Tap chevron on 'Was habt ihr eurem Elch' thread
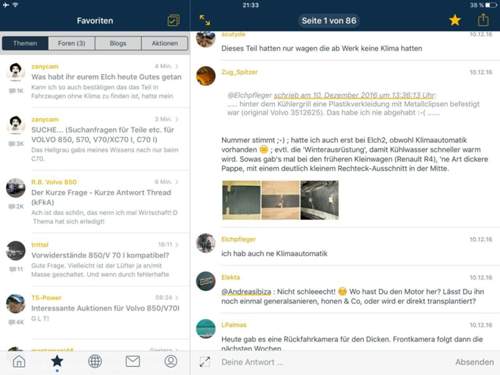Screen dimensions: 500x375 pyautogui.click(x=177, y=66)
